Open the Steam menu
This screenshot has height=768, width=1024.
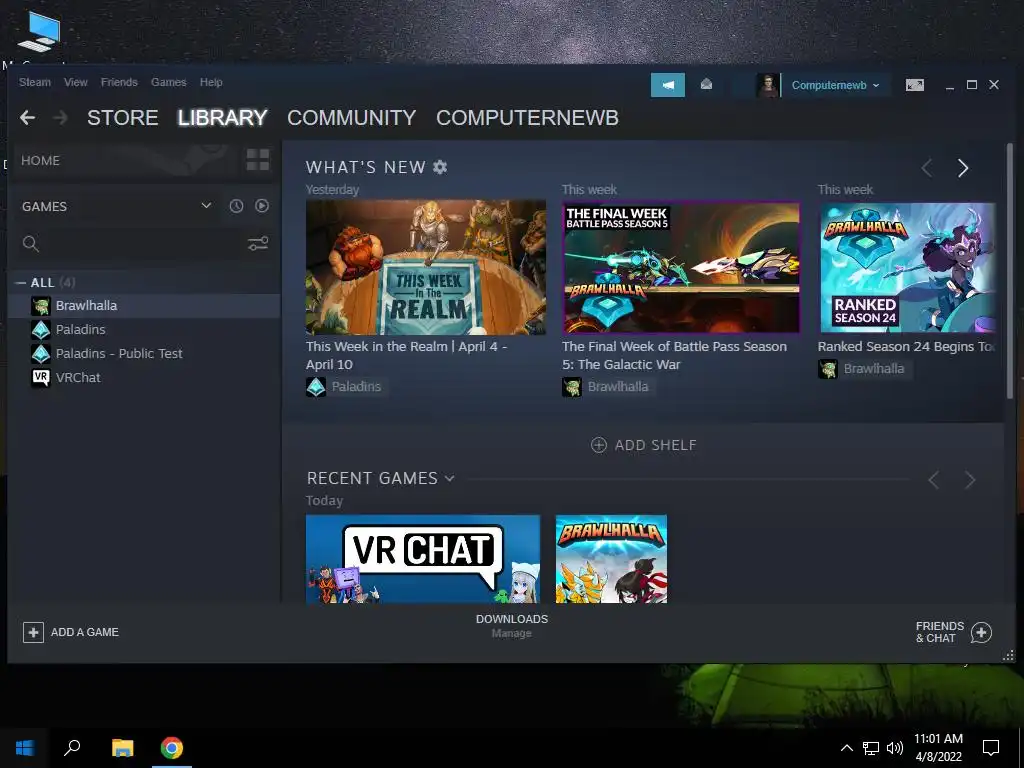point(35,82)
